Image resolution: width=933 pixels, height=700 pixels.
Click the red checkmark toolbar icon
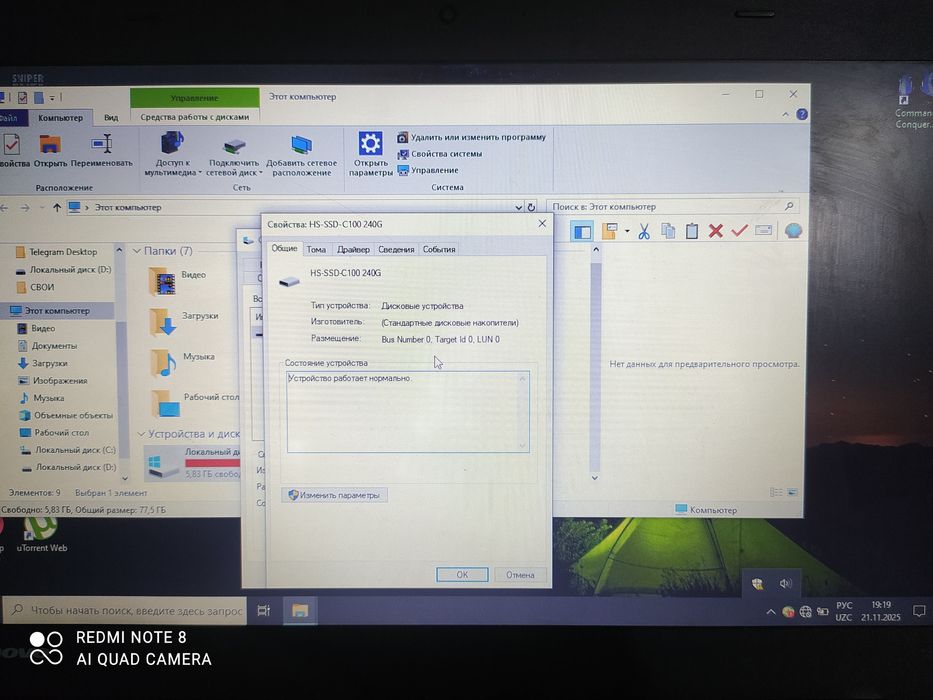tap(739, 230)
